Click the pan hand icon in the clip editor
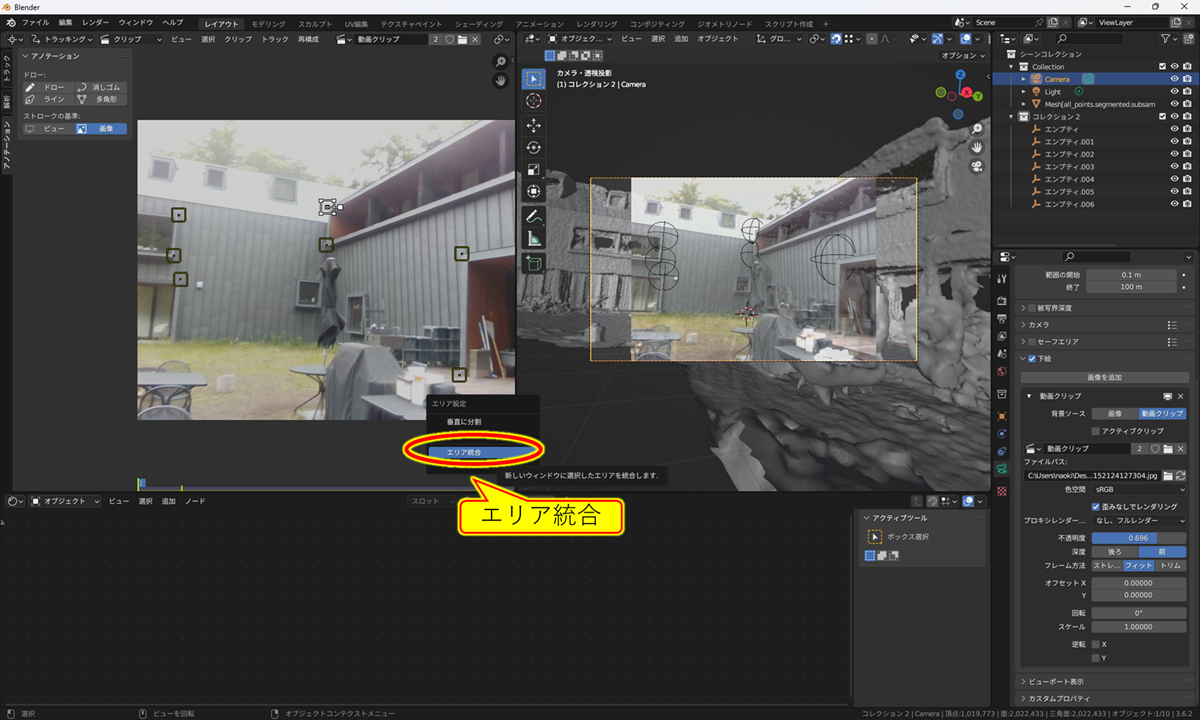Image resolution: width=1200 pixels, height=720 pixels. coord(501,81)
